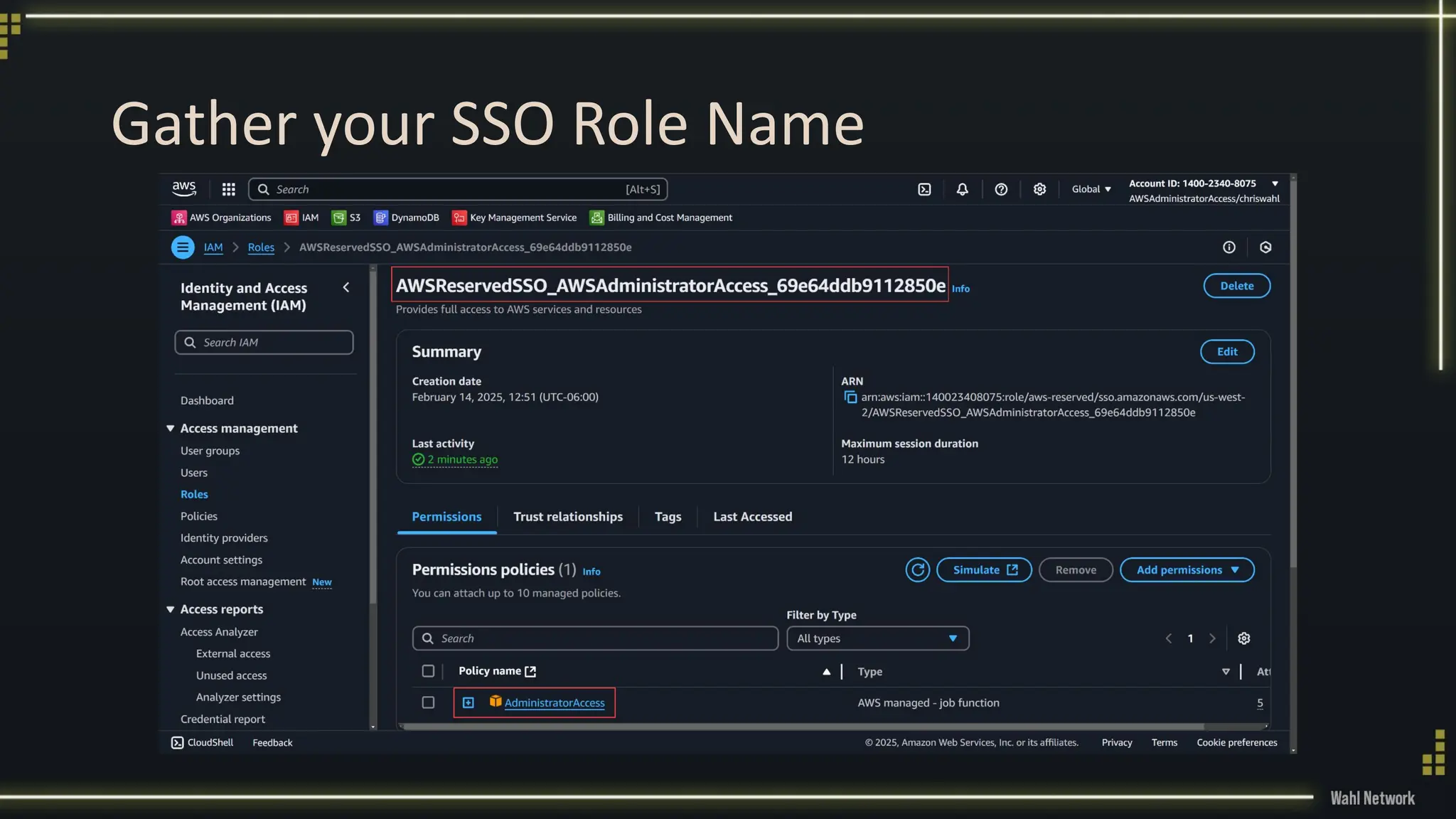Expand the AdministratorAccess policy details
This screenshot has height=819, width=1456.
pyautogui.click(x=469, y=702)
